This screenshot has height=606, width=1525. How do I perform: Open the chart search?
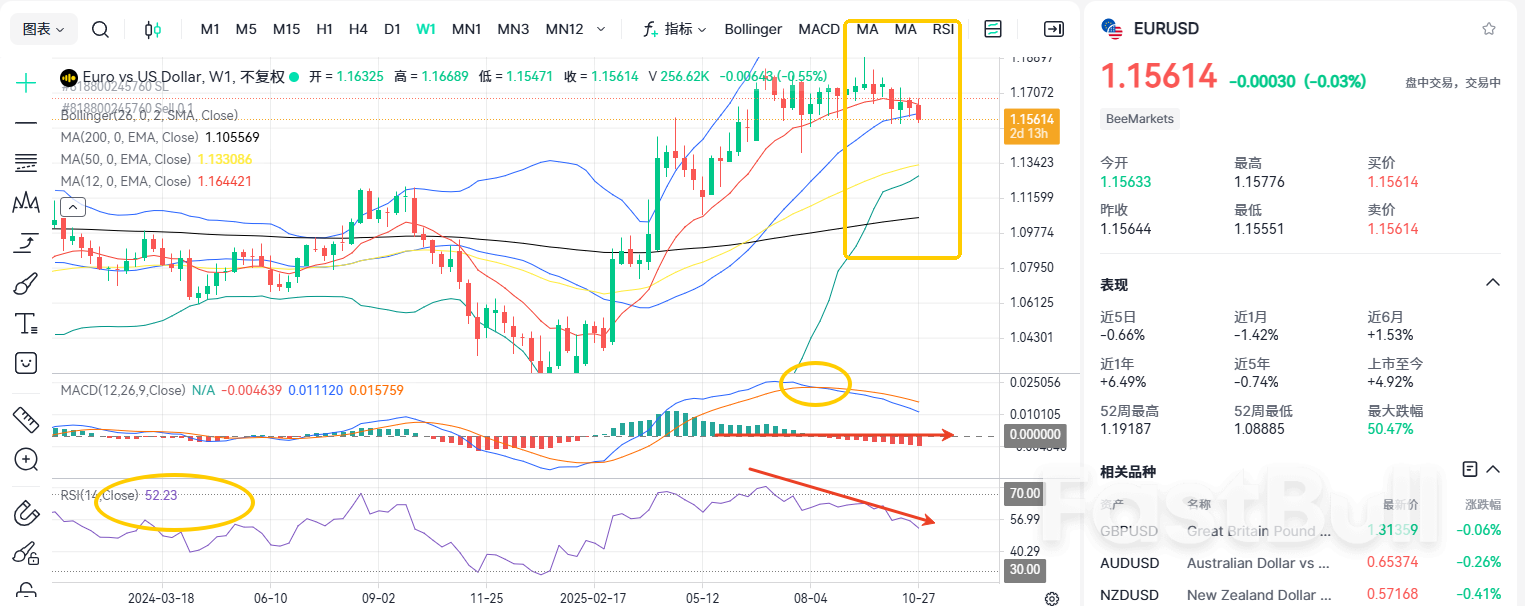[100, 29]
